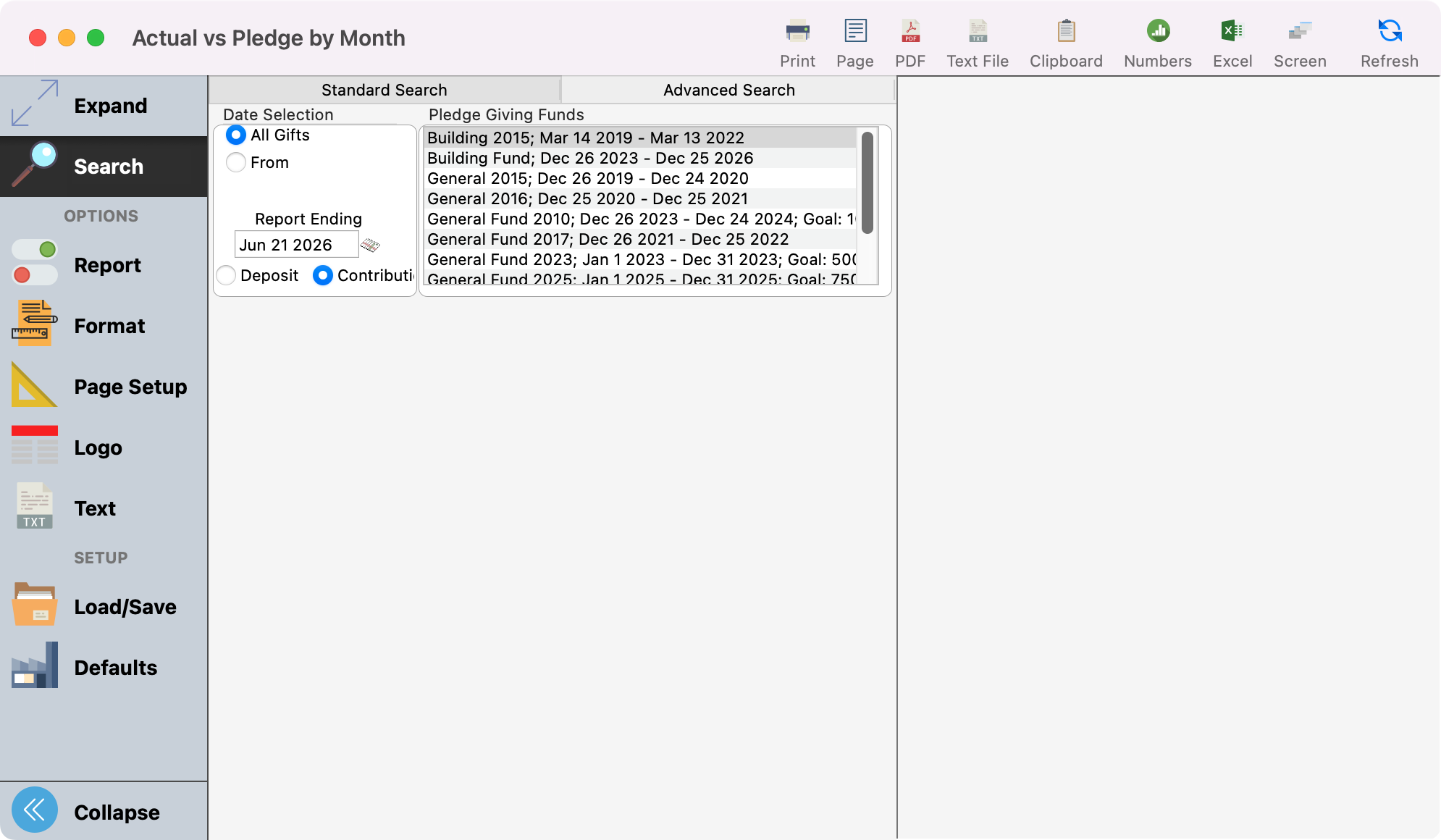Click the Report Ending date field

click(296, 245)
